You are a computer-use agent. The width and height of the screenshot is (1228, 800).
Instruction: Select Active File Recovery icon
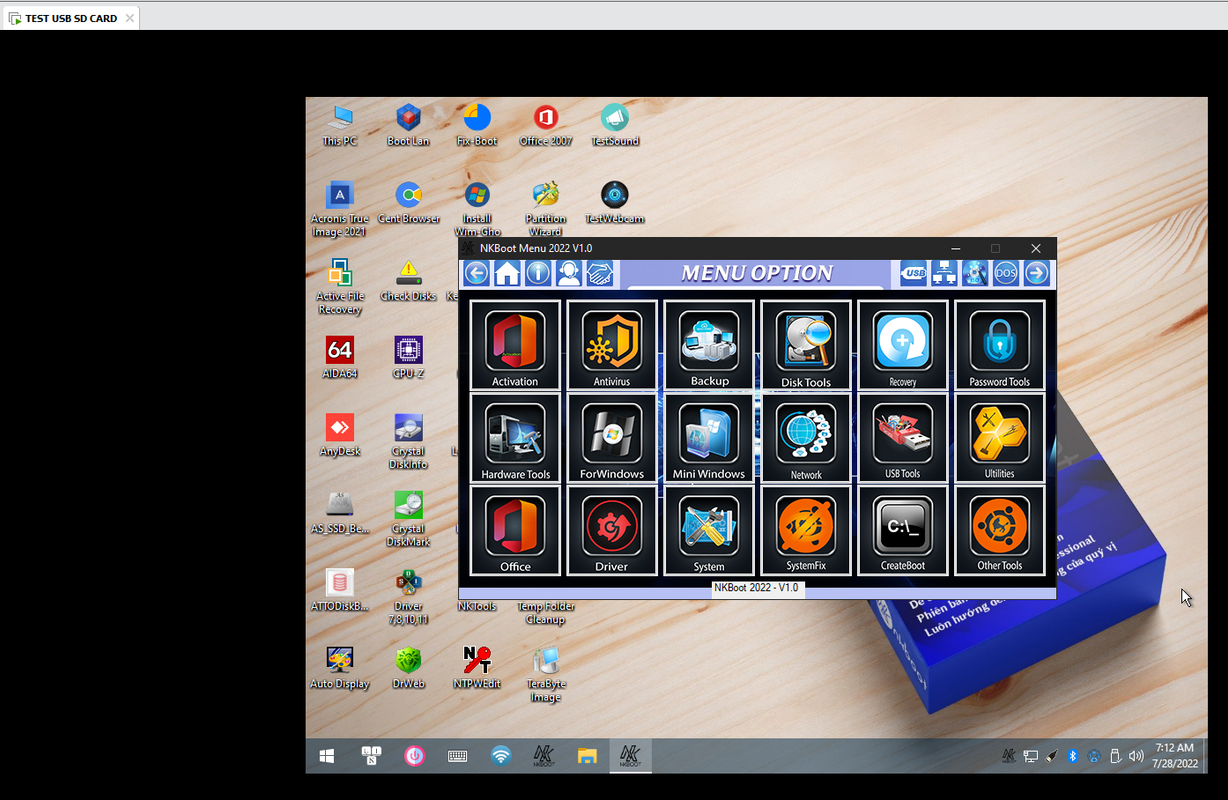340,287
